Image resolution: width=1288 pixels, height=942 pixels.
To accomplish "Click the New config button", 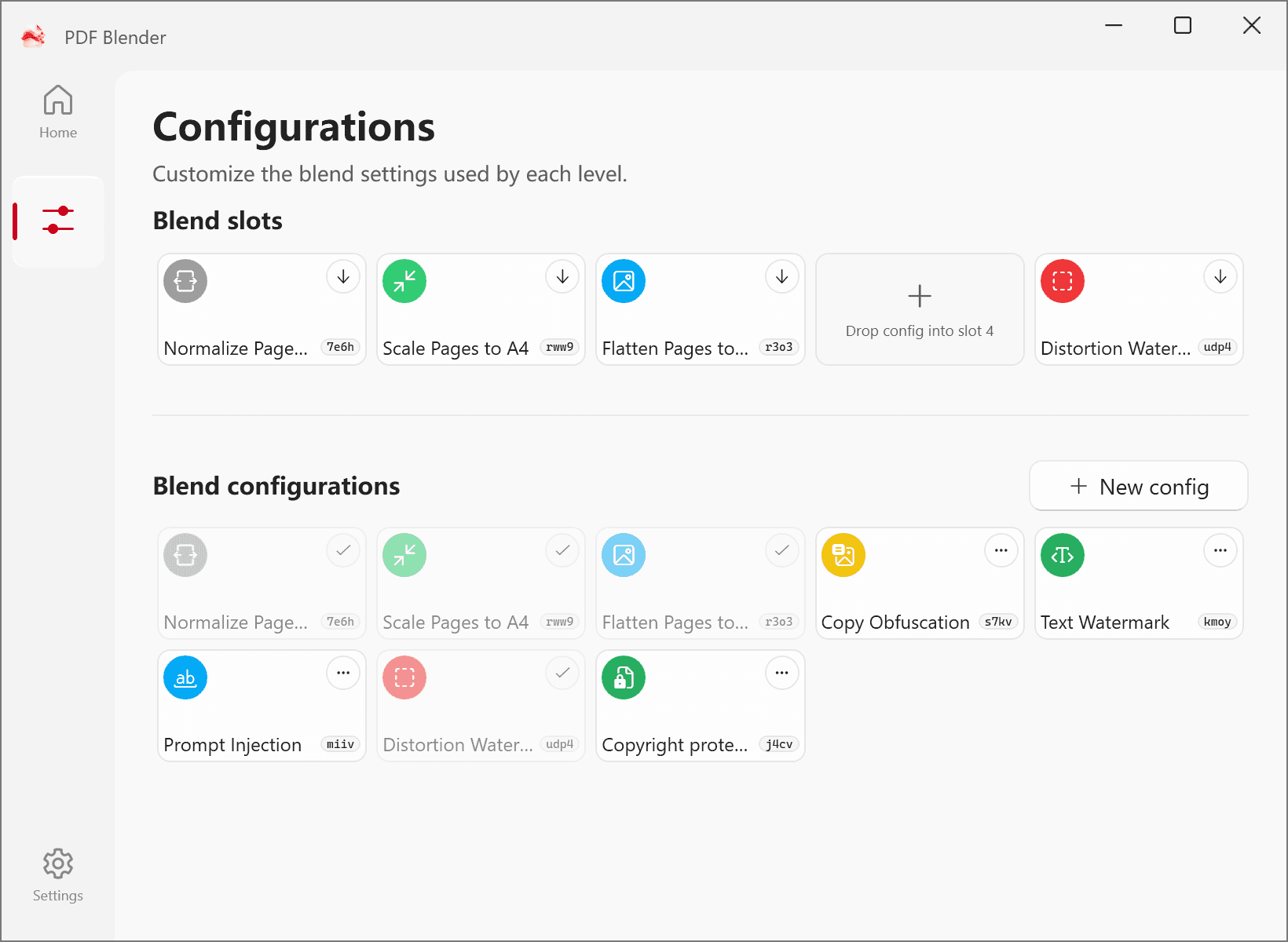I will point(1139,486).
